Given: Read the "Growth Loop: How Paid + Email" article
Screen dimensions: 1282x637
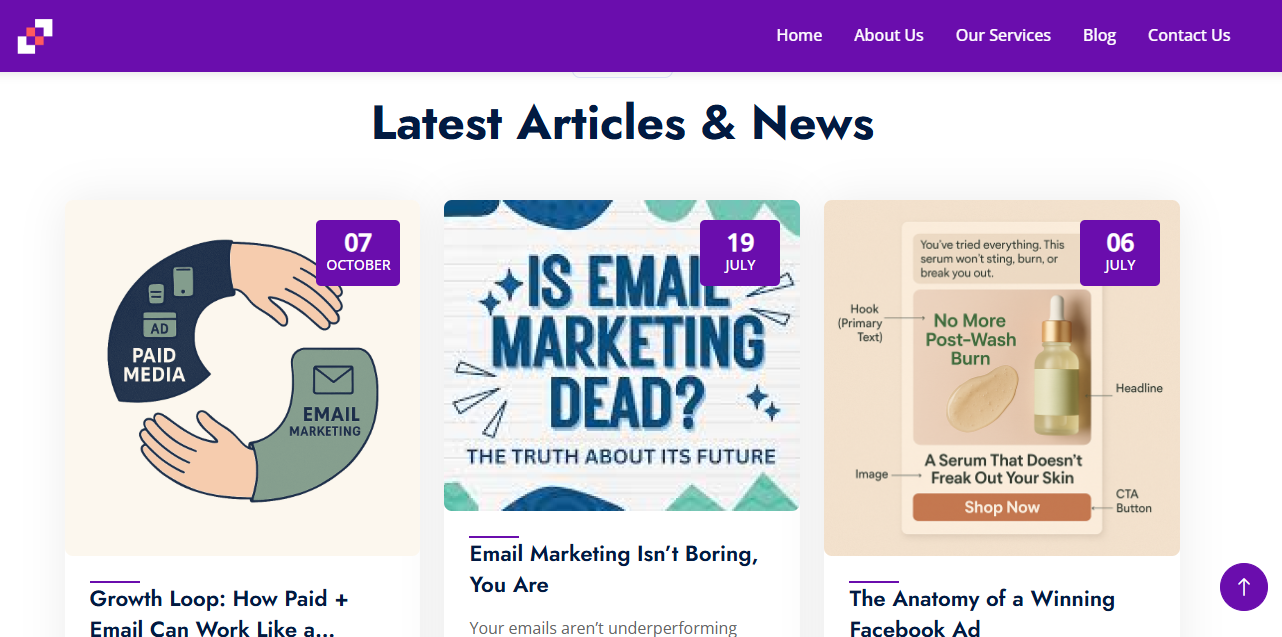Looking at the screenshot, I should [219, 612].
